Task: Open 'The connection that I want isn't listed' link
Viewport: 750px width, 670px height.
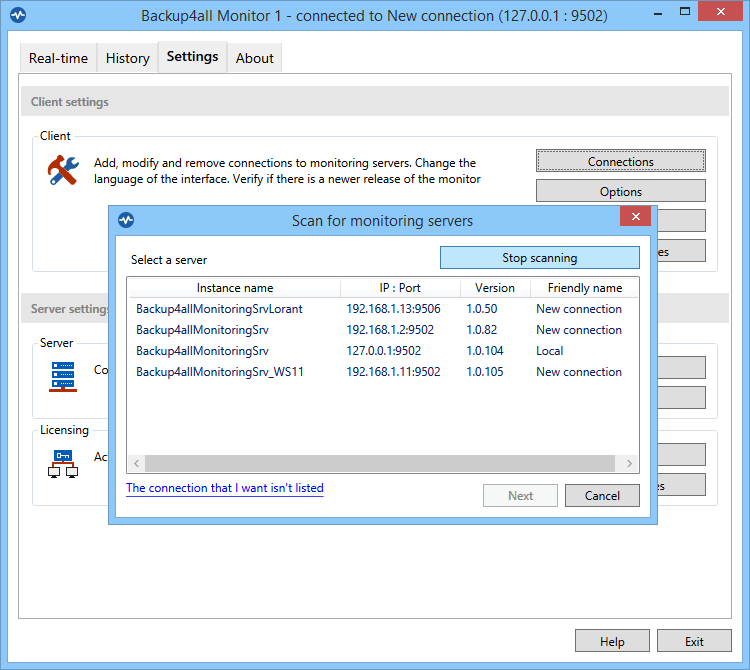Action: tap(225, 488)
